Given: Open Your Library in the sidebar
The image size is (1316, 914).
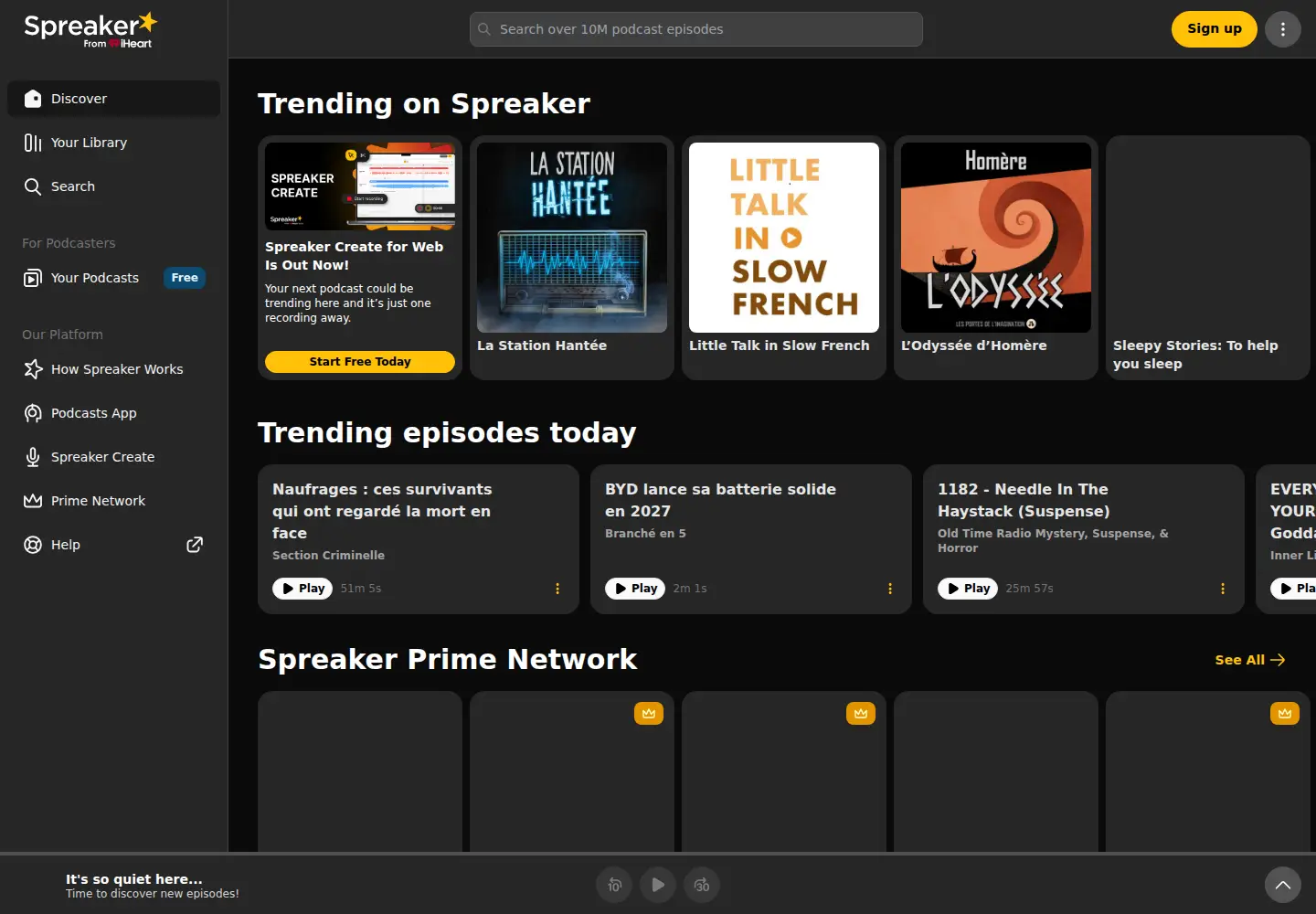Looking at the screenshot, I should click(x=113, y=143).
